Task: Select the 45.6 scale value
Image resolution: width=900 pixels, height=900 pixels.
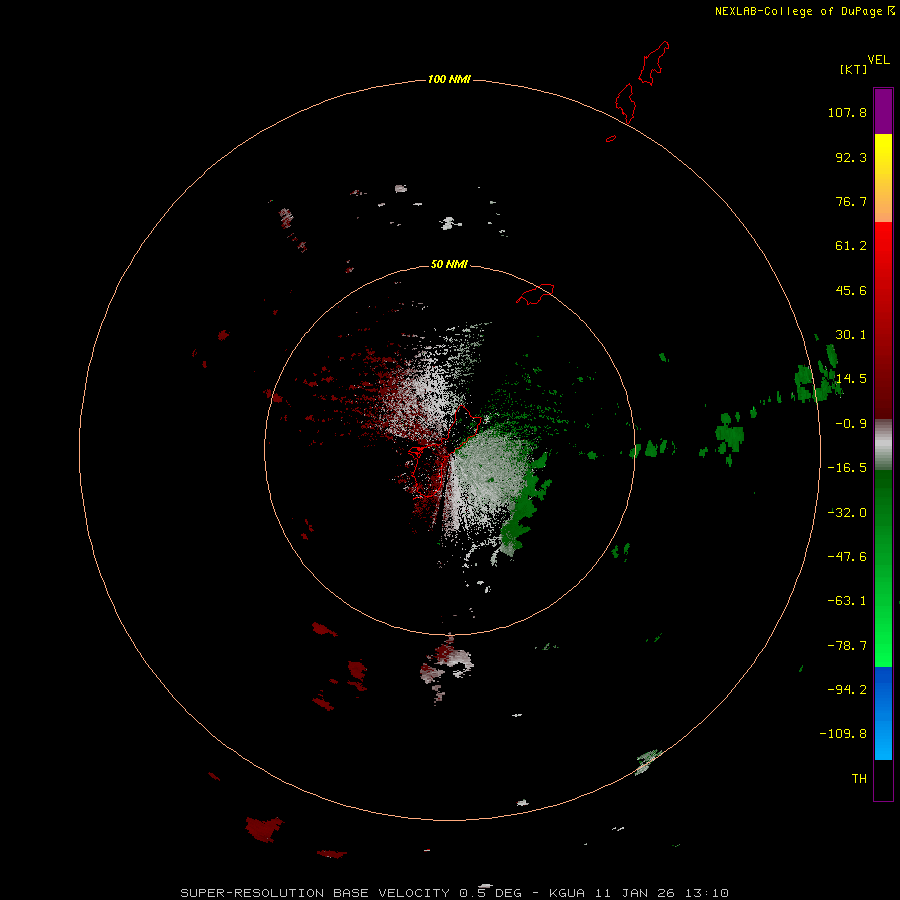Action: 851,290
